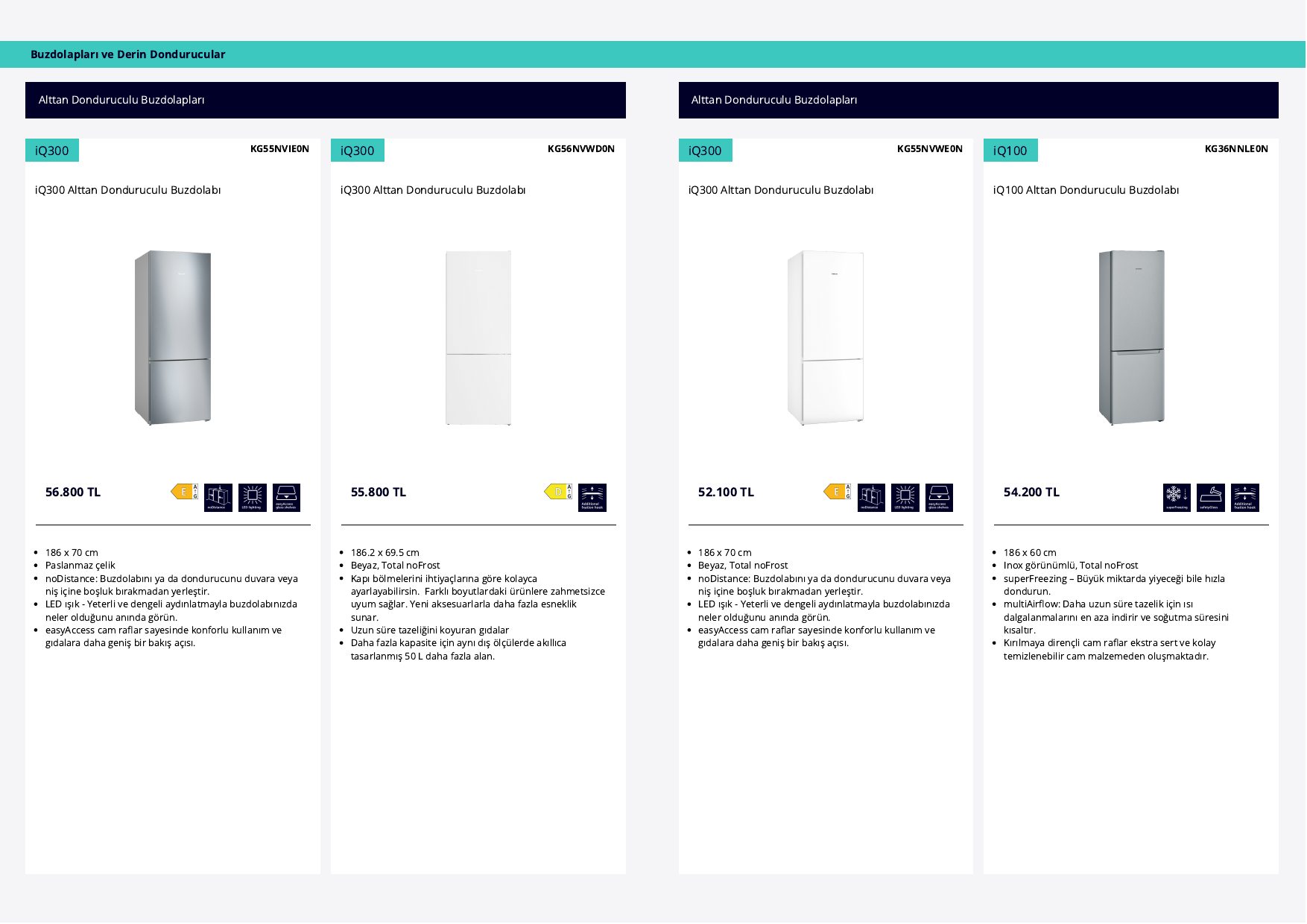1307x924 pixels.
Task: Click the product title under the KG55NVIE0N code
Action: (x=128, y=190)
